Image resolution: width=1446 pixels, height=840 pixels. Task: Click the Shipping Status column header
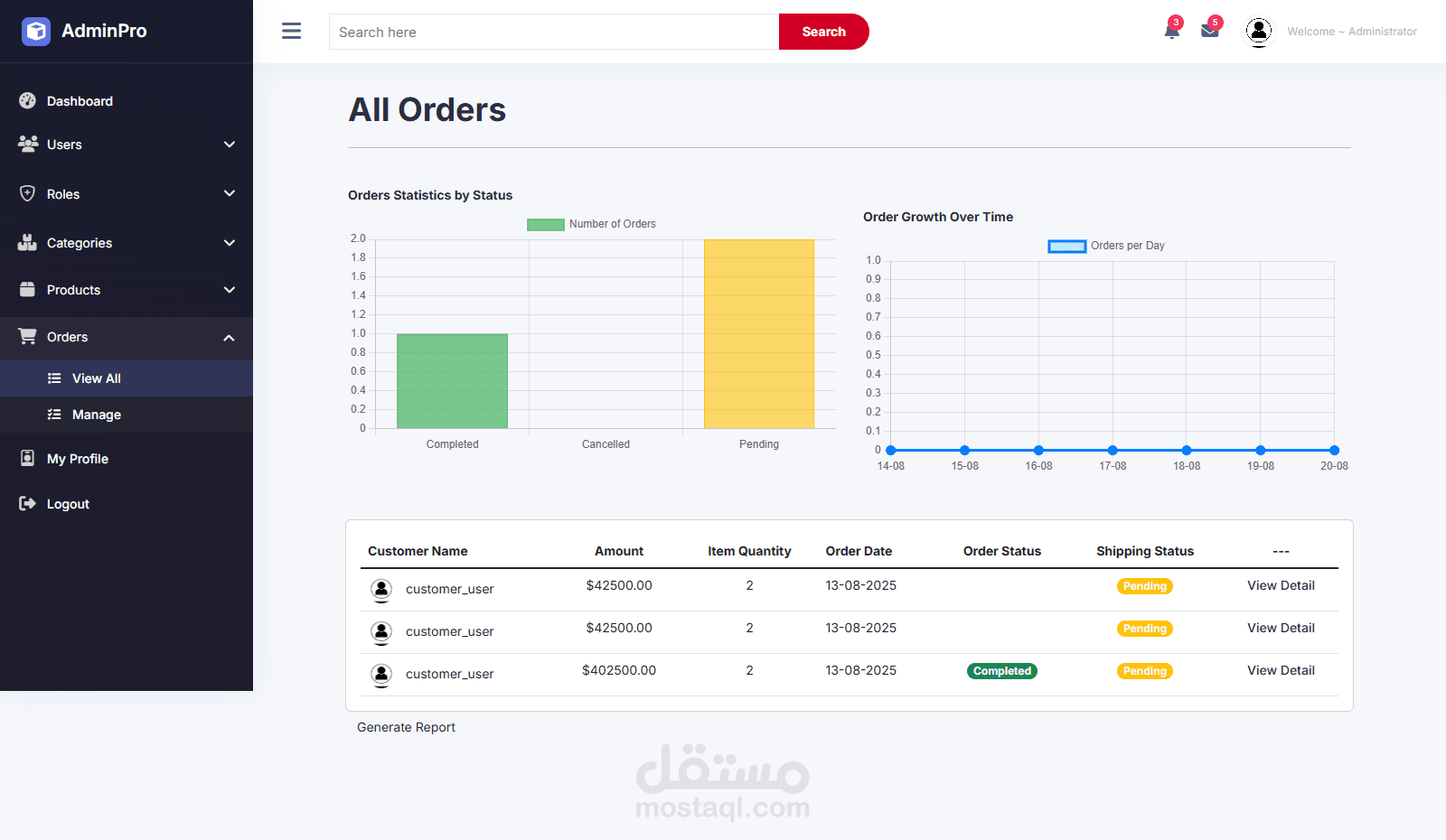[1145, 551]
